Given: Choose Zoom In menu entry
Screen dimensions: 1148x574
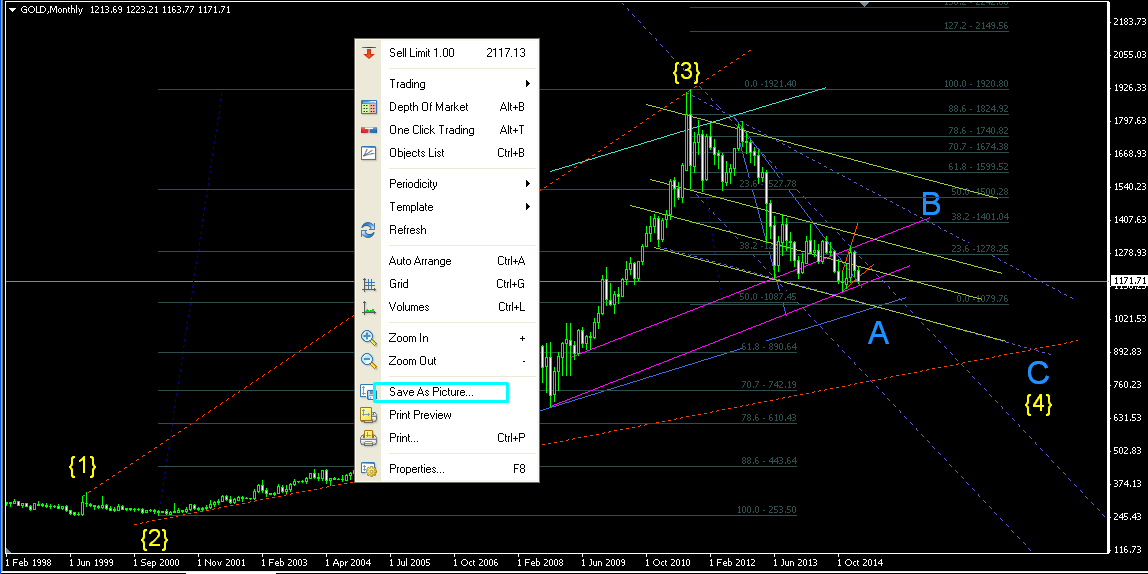Looking at the screenshot, I should pos(447,338).
